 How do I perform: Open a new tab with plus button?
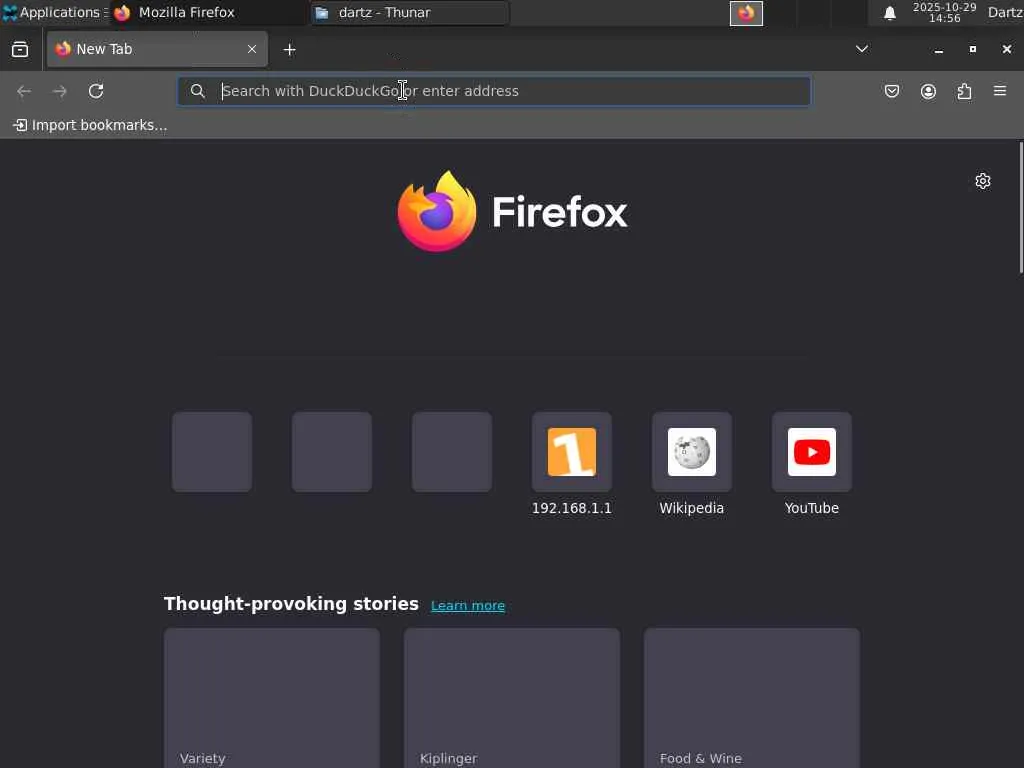click(289, 50)
